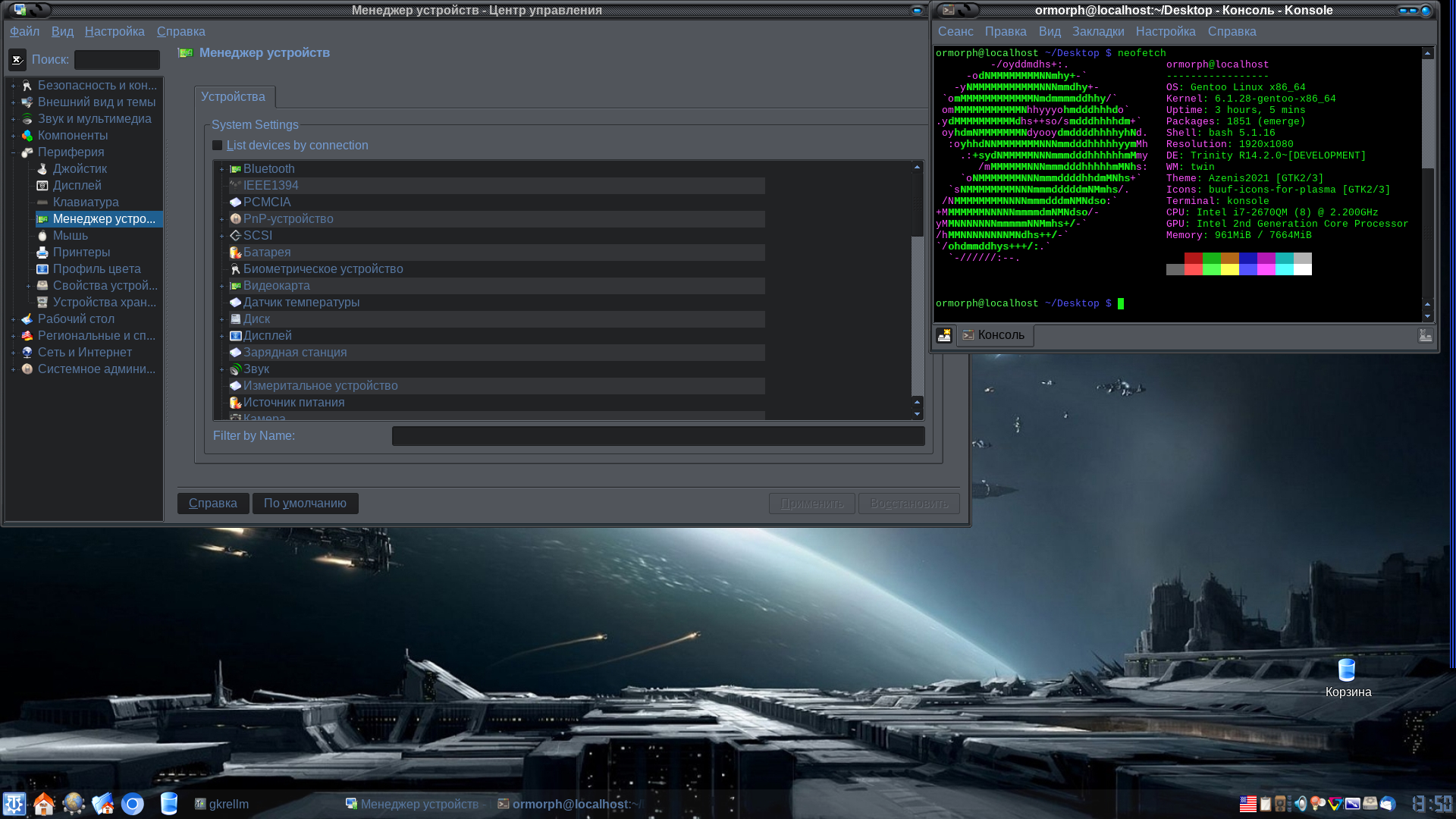Viewport: 1456px width, 819px height.
Task: Focus the Поиск search field
Action: (x=117, y=60)
